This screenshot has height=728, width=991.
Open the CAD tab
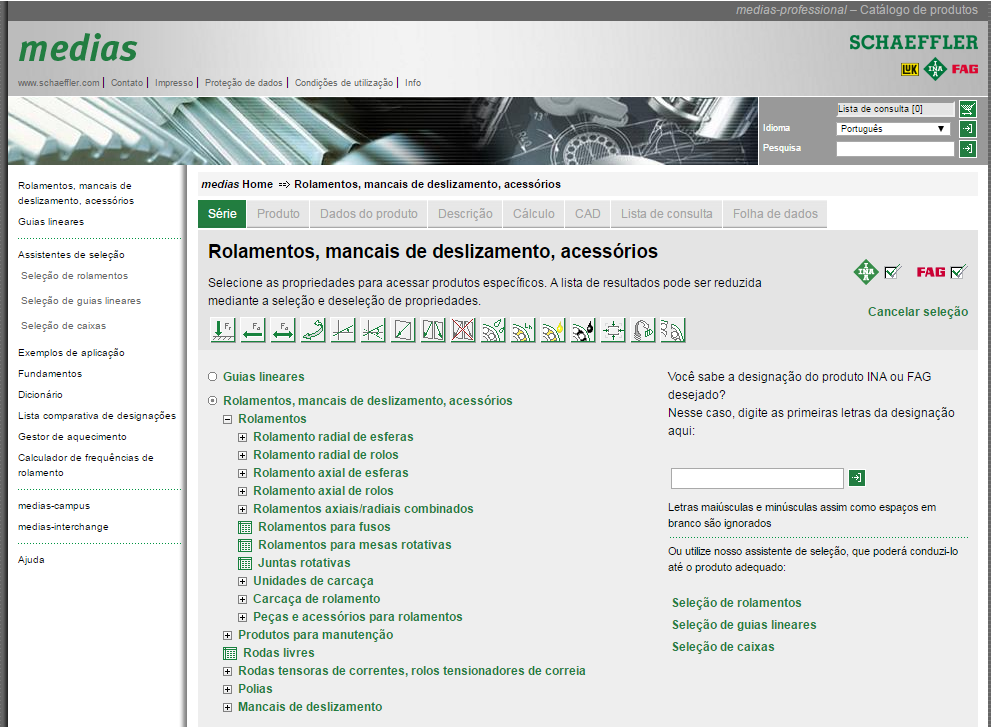coord(587,214)
